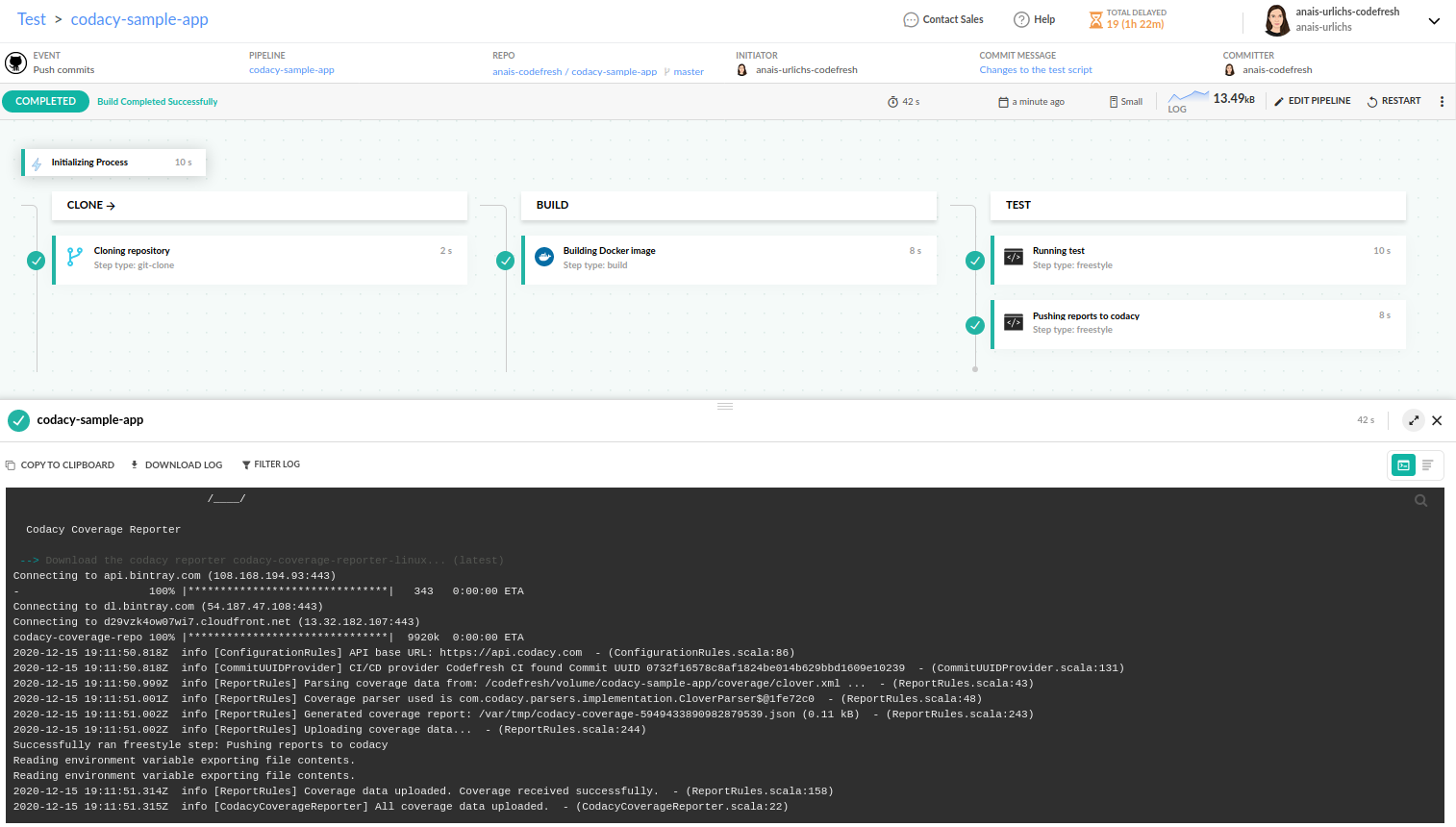
Task: Download the build log
Action: pos(176,465)
